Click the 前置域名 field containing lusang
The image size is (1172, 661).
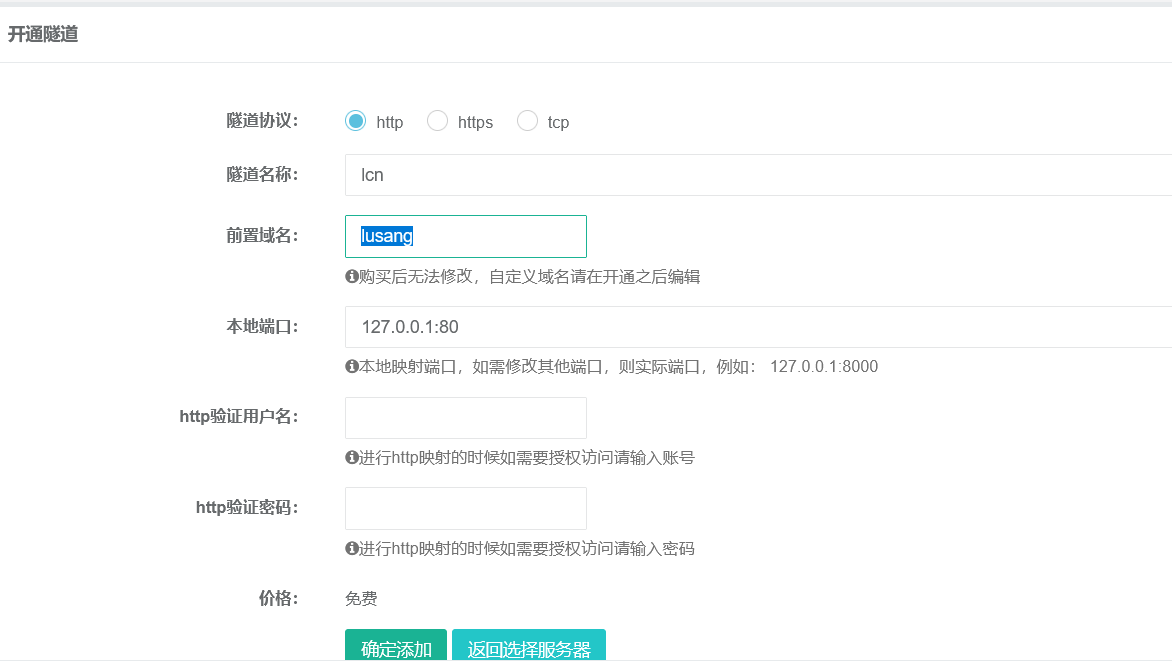click(466, 236)
